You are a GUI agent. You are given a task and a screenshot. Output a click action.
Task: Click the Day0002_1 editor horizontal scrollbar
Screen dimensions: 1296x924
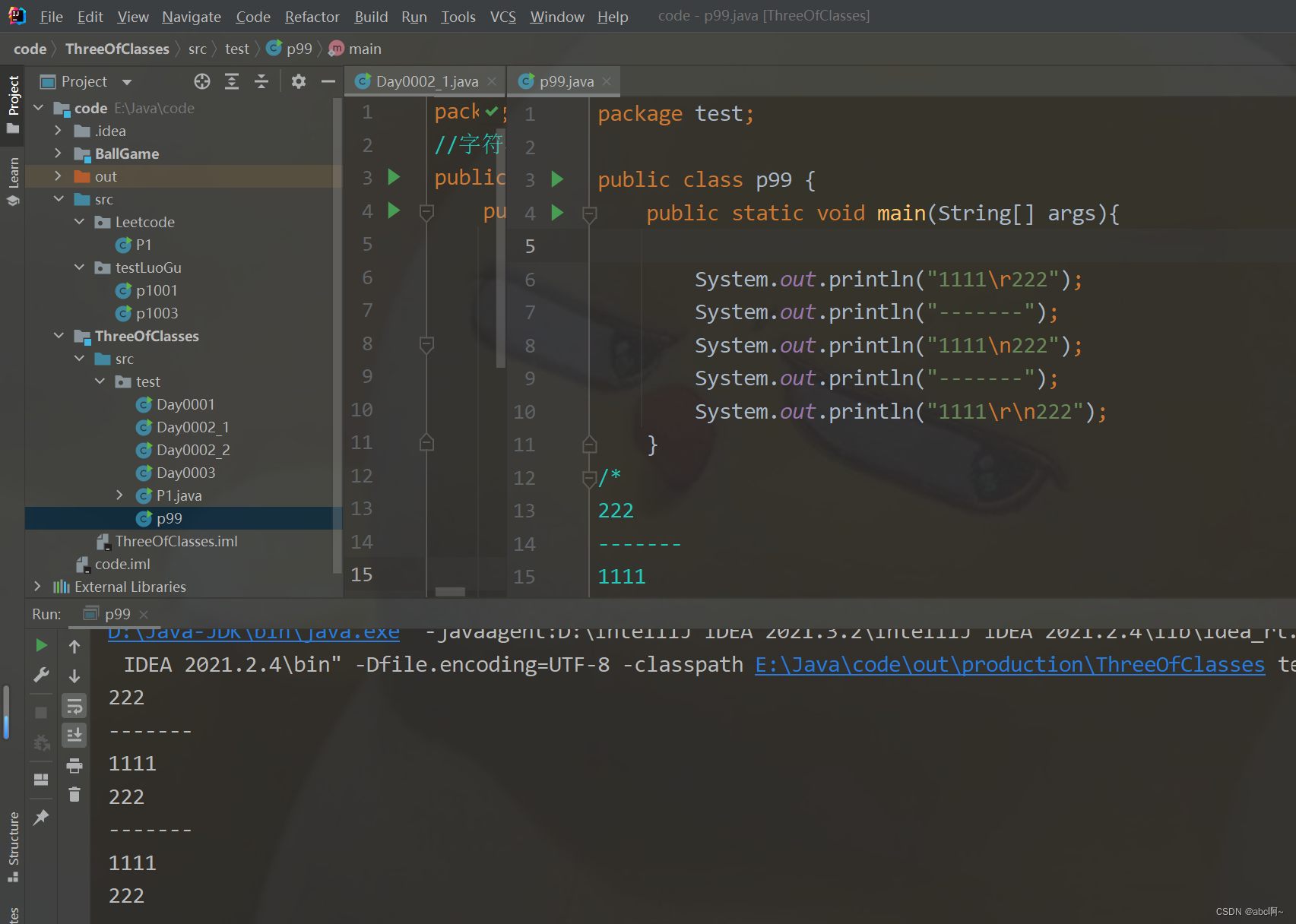pyautogui.click(x=450, y=592)
